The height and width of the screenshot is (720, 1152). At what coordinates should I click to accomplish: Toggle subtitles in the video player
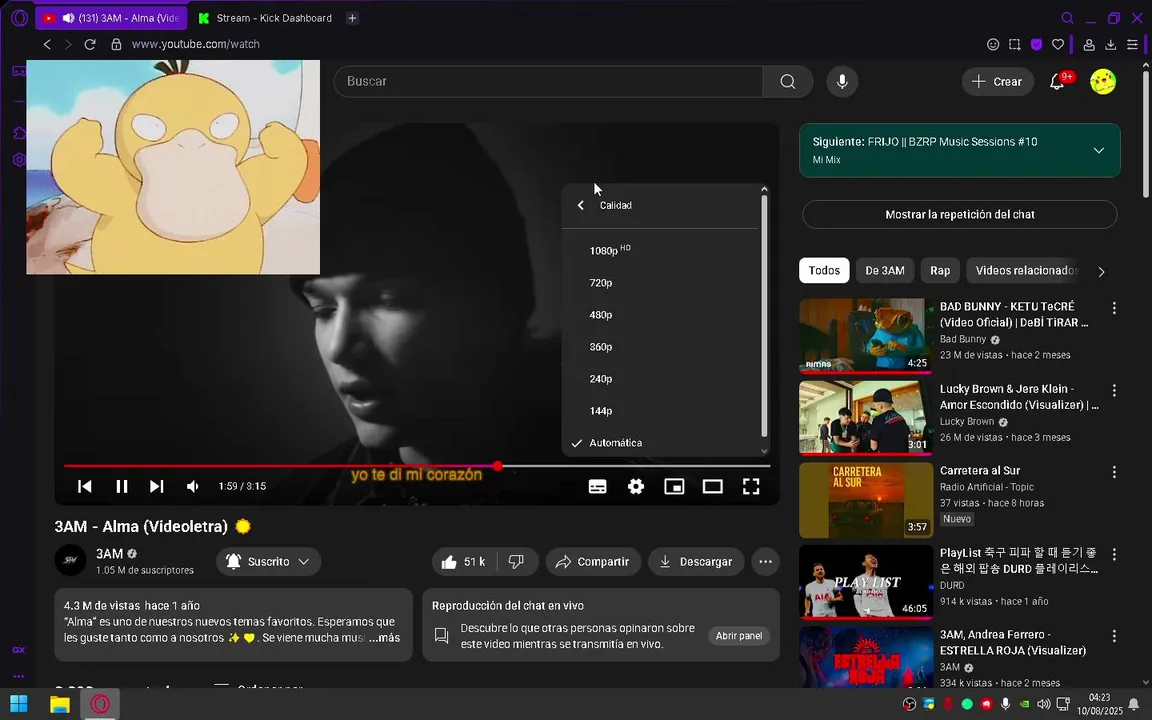click(x=597, y=486)
